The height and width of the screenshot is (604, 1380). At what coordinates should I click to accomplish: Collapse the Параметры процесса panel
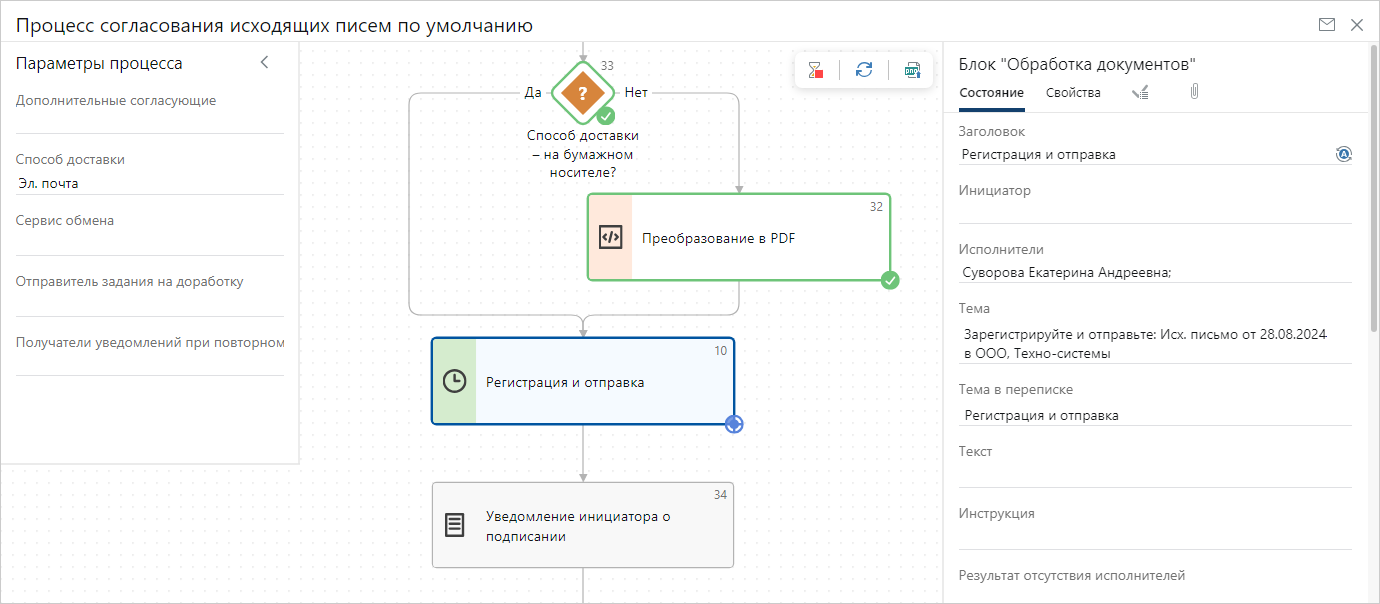265,63
